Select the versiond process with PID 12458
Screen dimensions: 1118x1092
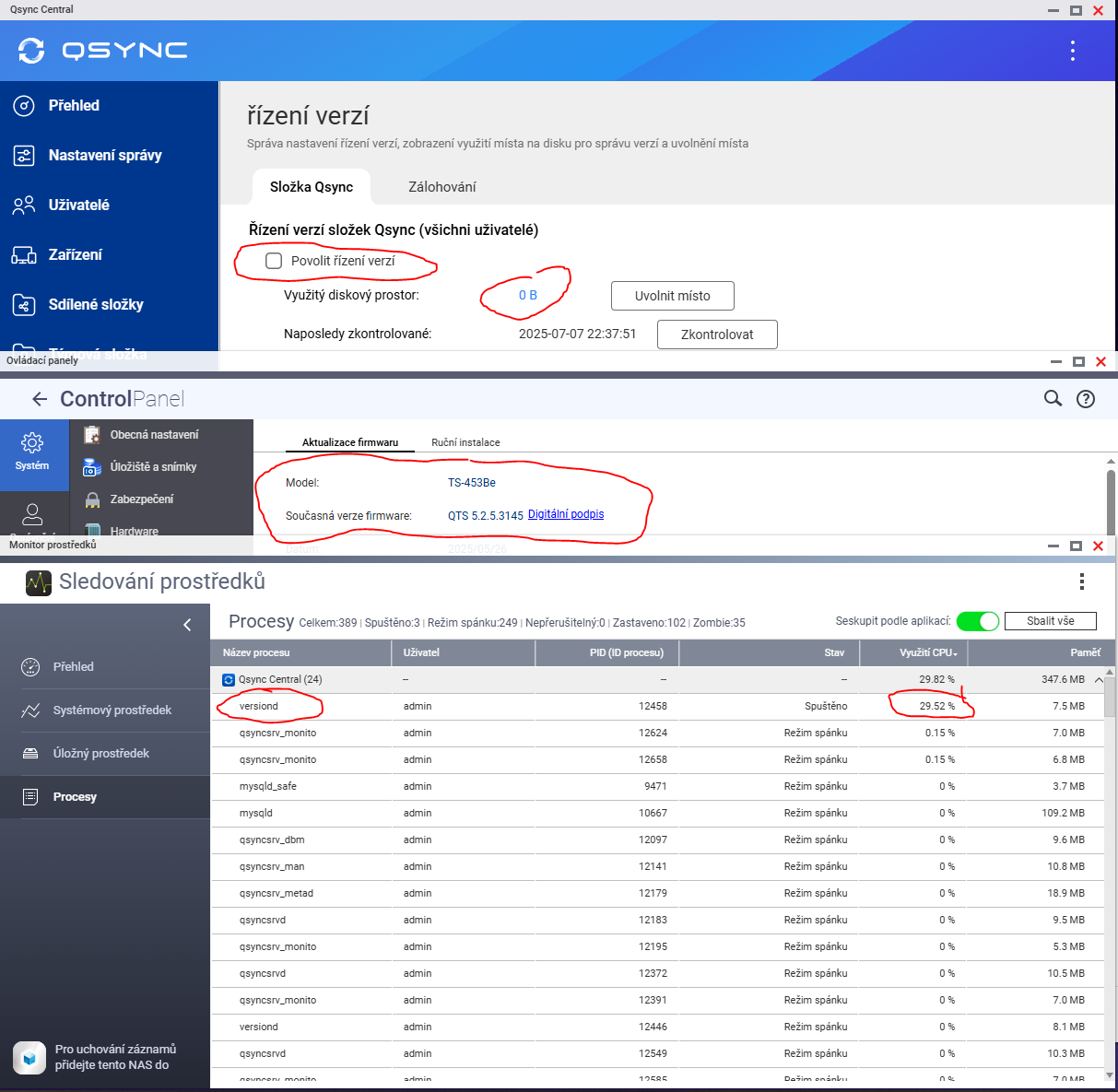coord(657,707)
